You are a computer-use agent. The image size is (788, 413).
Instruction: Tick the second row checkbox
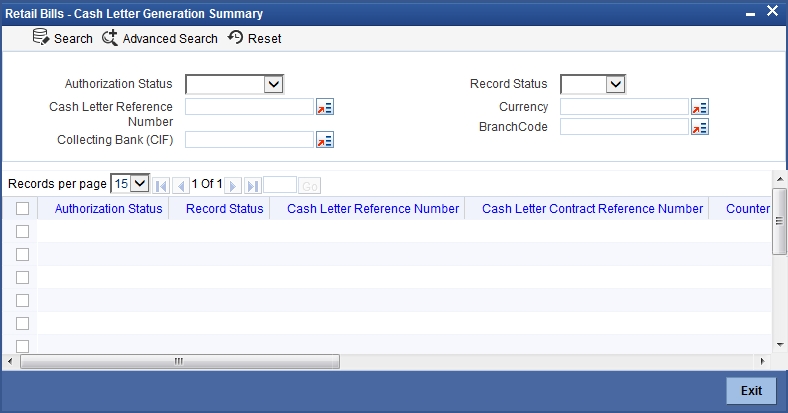click(x=23, y=255)
